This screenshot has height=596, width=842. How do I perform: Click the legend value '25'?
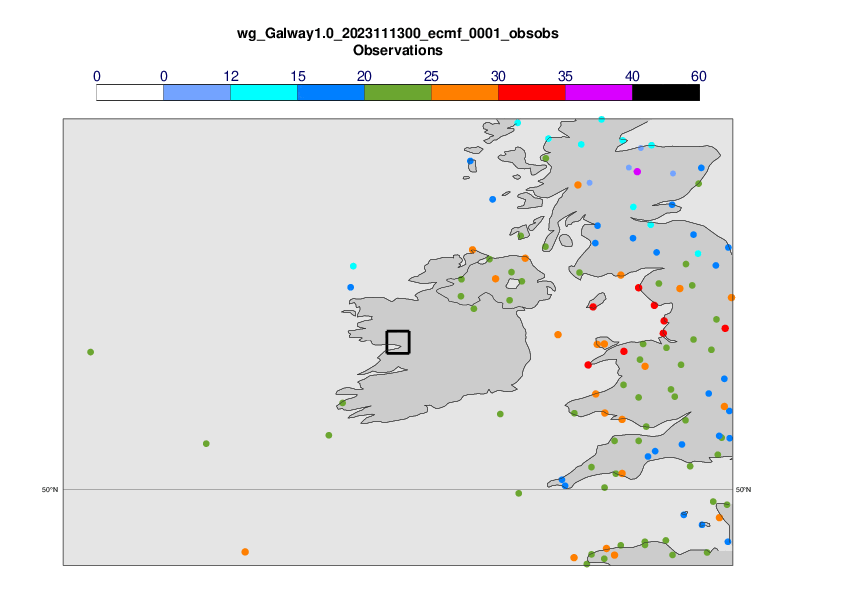point(431,76)
